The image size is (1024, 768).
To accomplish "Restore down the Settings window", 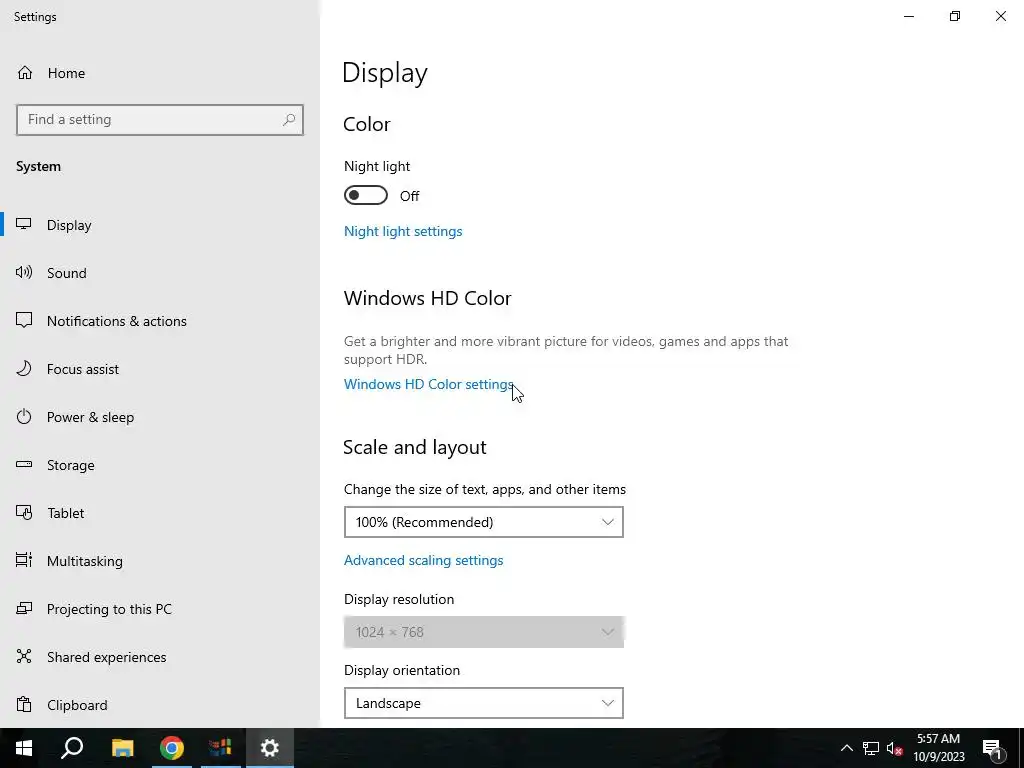I will (955, 16).
